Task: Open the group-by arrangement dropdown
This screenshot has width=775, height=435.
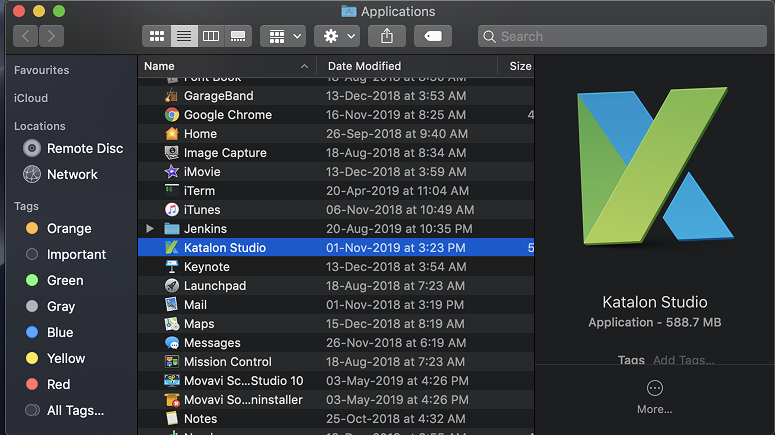Action: pyautogui.click(x=283, y=36)
